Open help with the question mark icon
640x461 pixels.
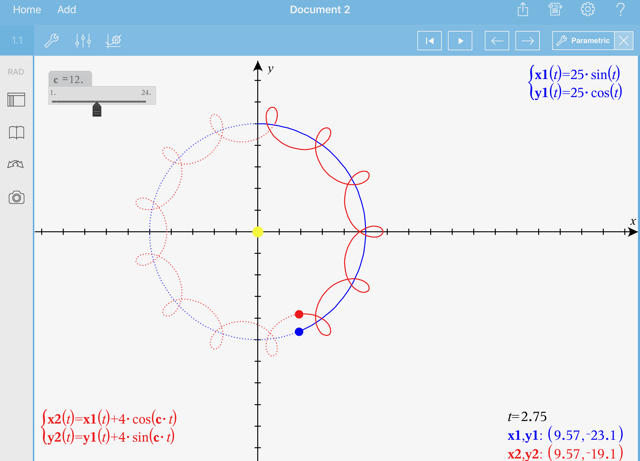620,10
